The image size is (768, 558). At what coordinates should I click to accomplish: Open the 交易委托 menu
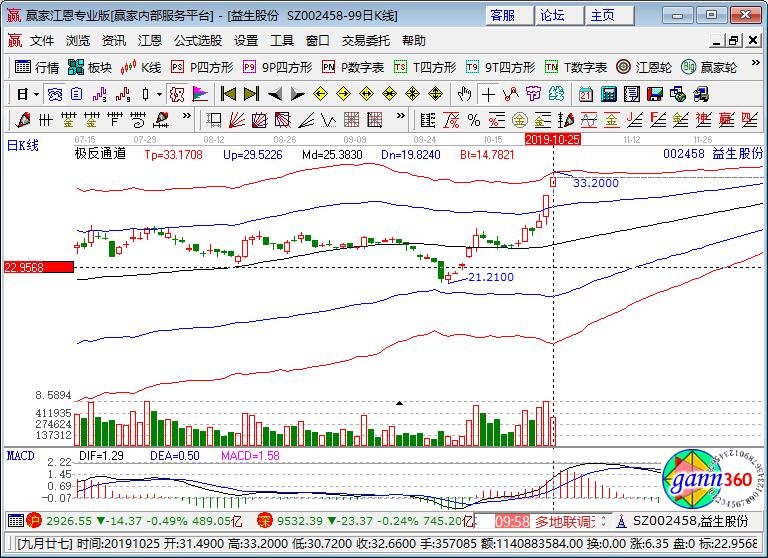(365, 41)
